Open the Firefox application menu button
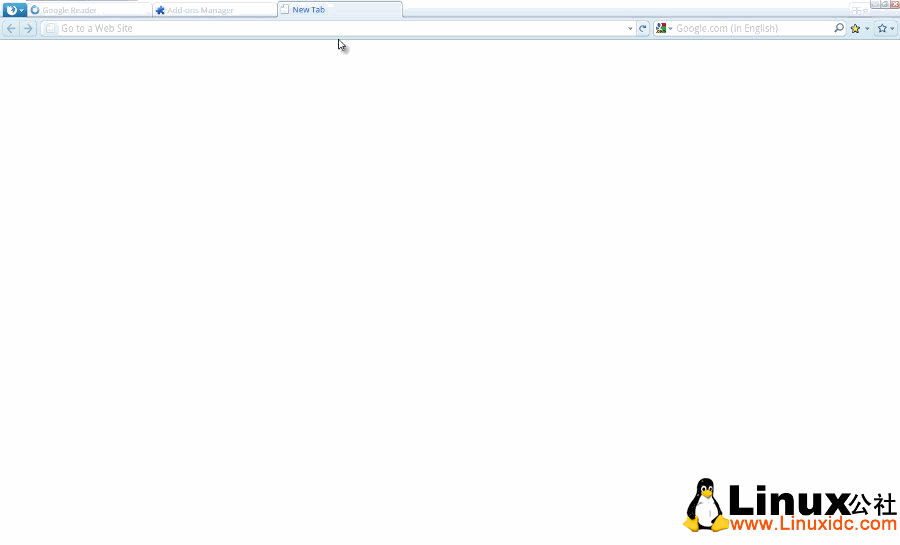This screenshot has width=900, height=545. pos(14,10)
